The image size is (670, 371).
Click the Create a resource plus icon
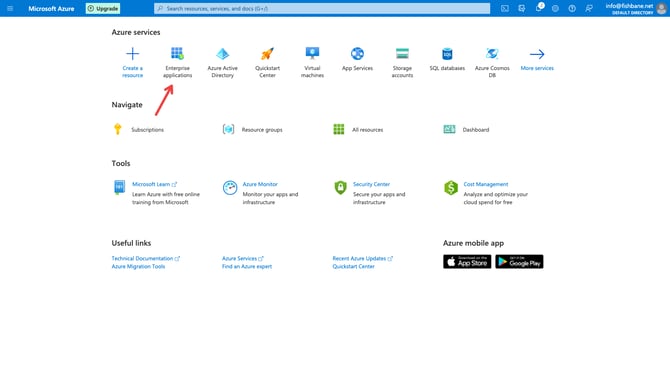[x=132, y=54]
